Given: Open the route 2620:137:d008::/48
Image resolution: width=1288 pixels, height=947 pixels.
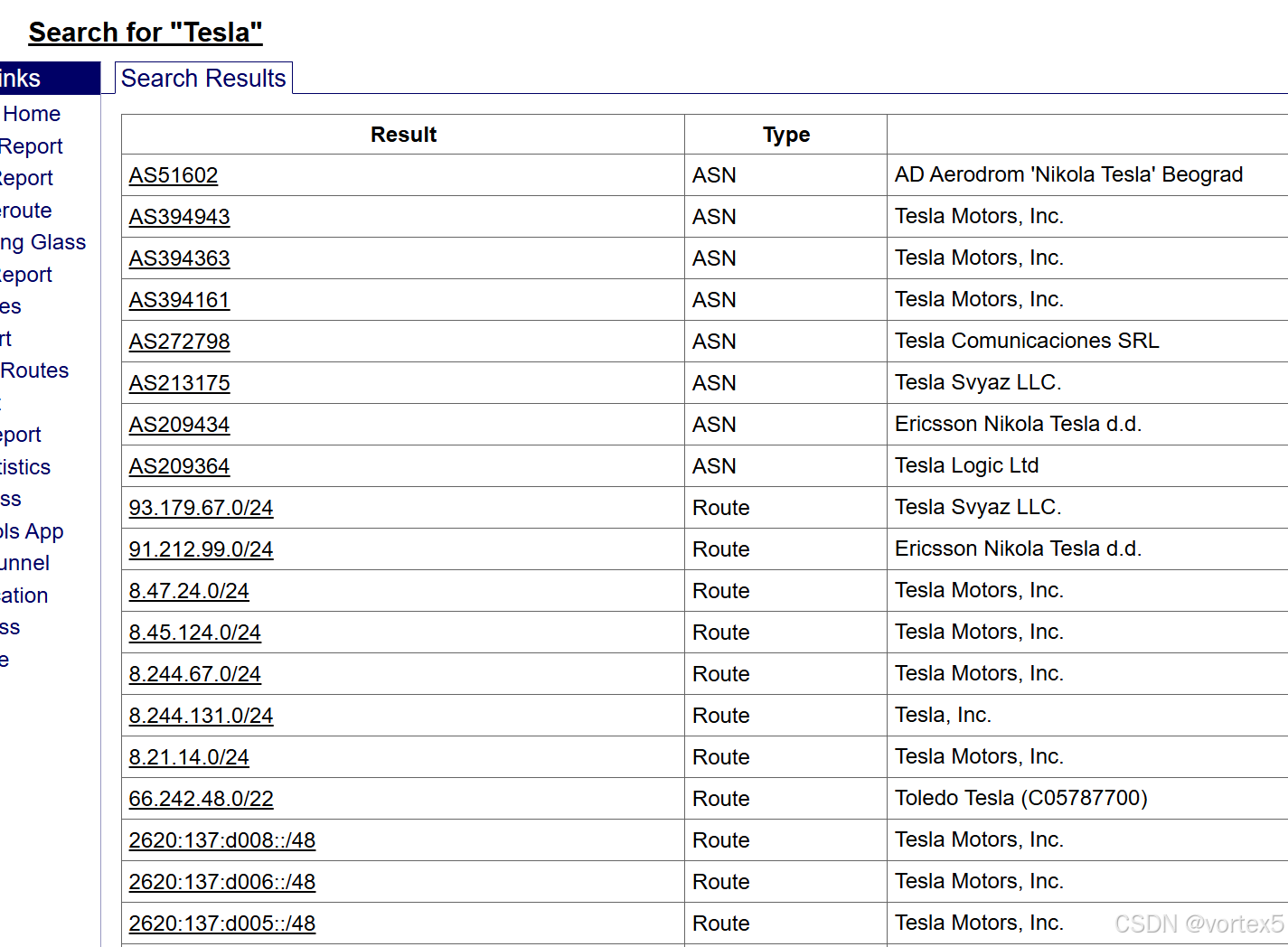Looking at the screenshot, I should tap(222, 840).
